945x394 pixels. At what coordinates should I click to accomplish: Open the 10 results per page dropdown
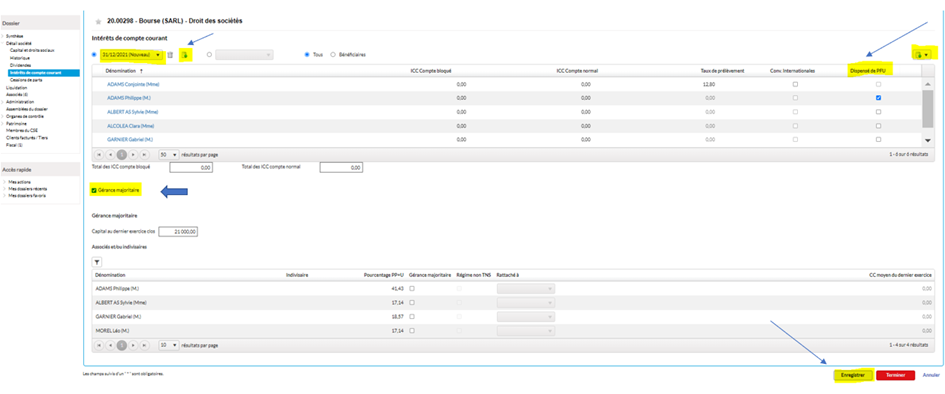tap(169, 345)
